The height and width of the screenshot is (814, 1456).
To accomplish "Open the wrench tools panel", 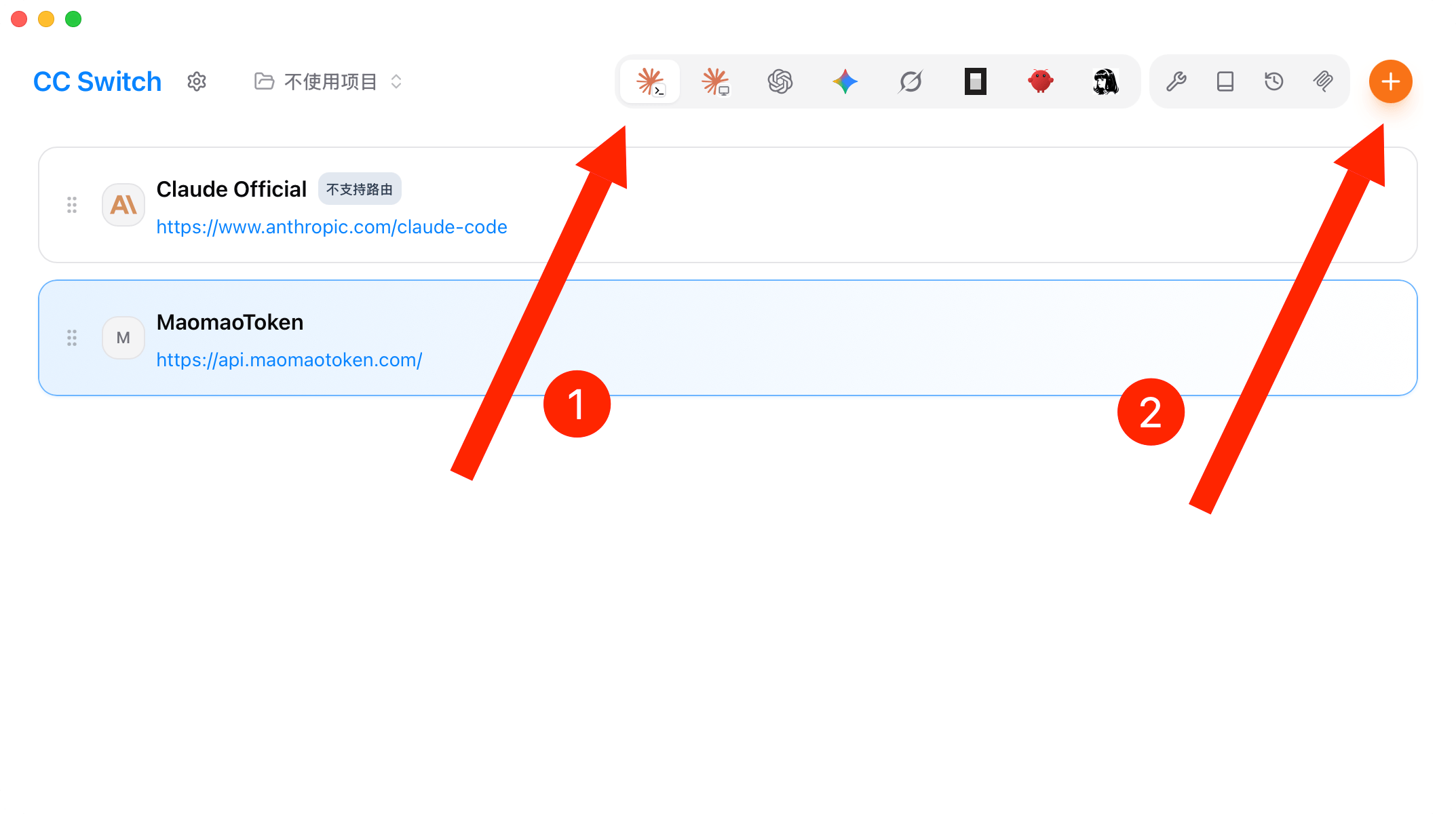I will coord(1176,82).
